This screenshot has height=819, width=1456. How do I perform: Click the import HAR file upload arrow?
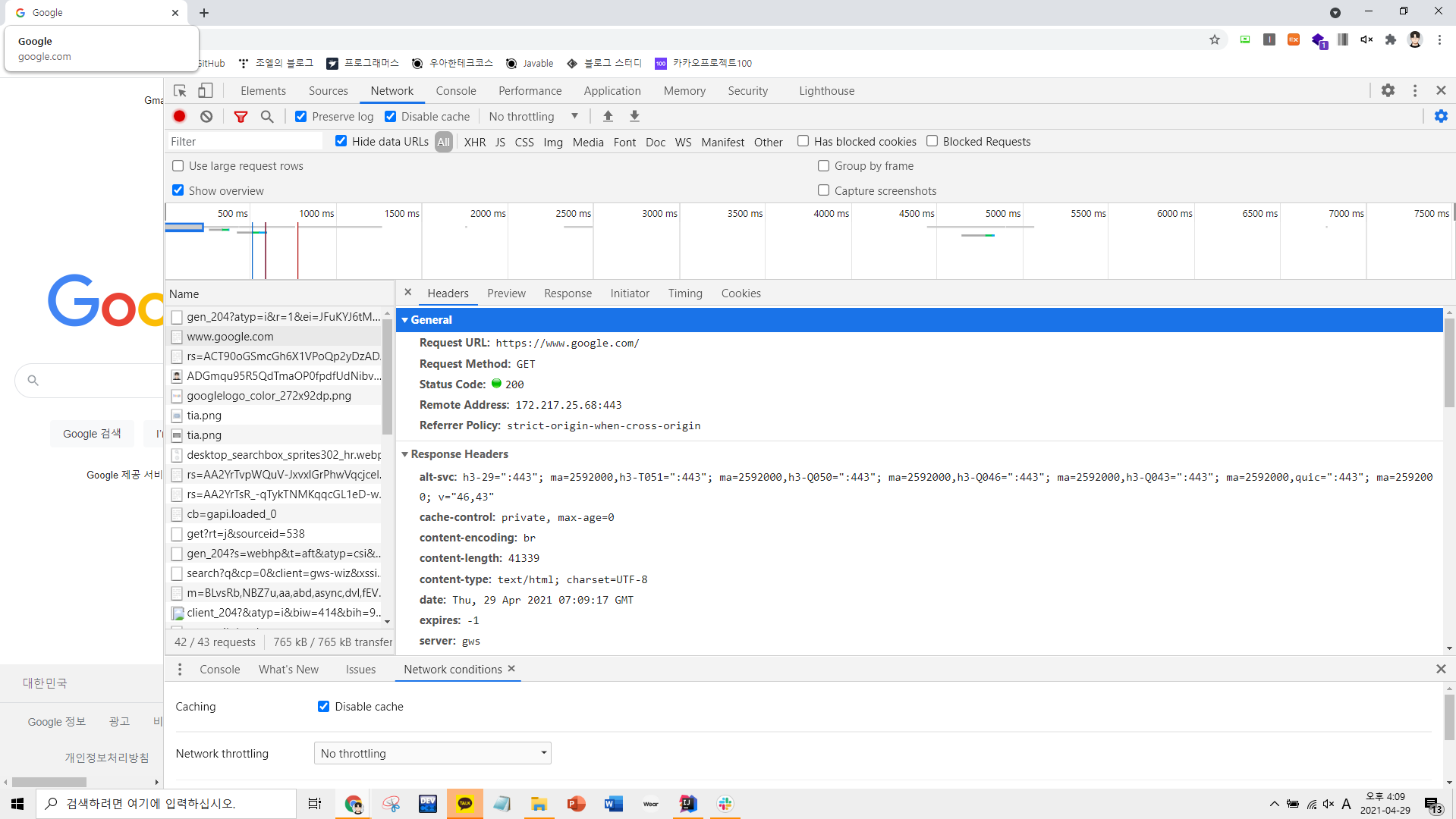pos(608,116)
